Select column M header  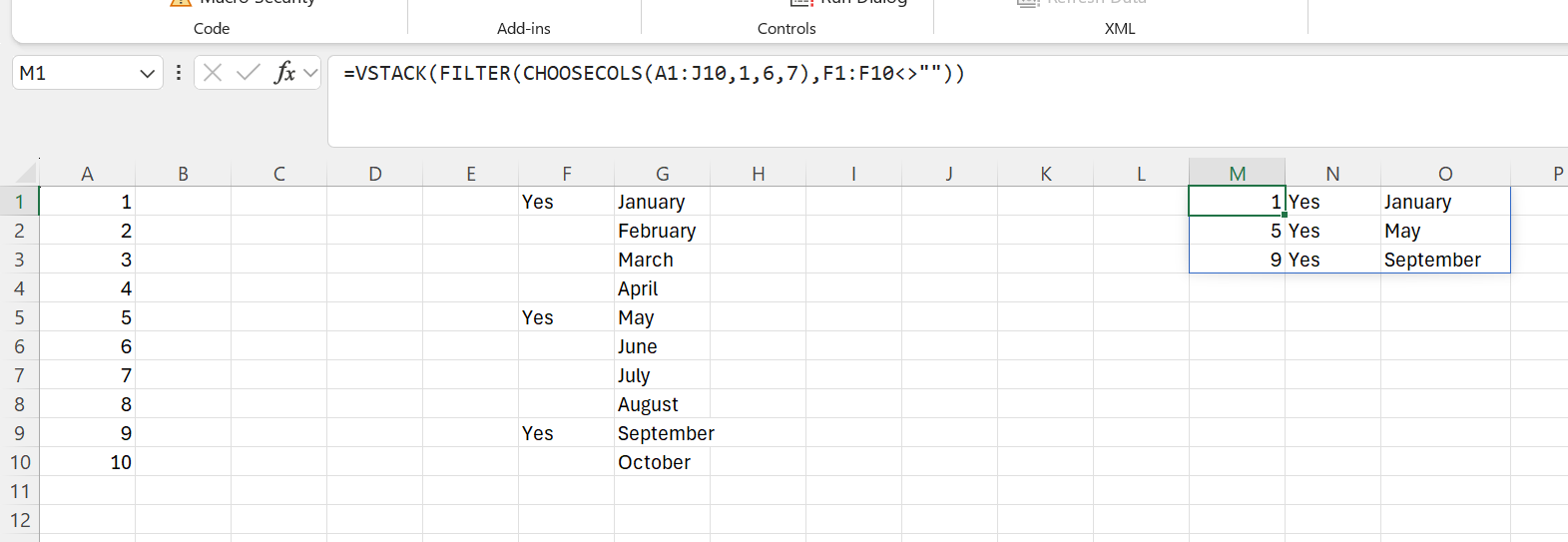coord(1237,174)
